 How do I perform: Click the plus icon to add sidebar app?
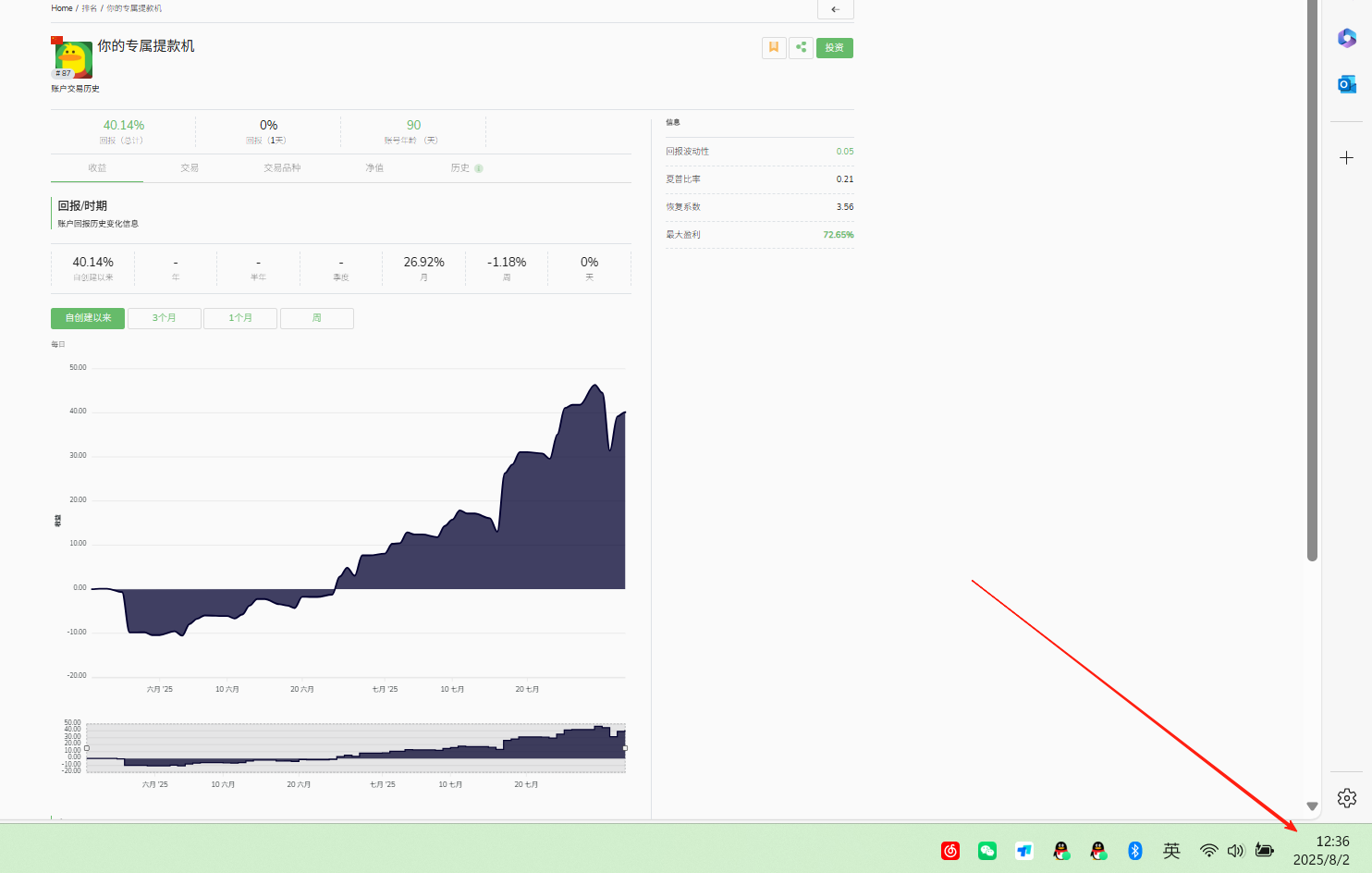tap(1347, 158)
